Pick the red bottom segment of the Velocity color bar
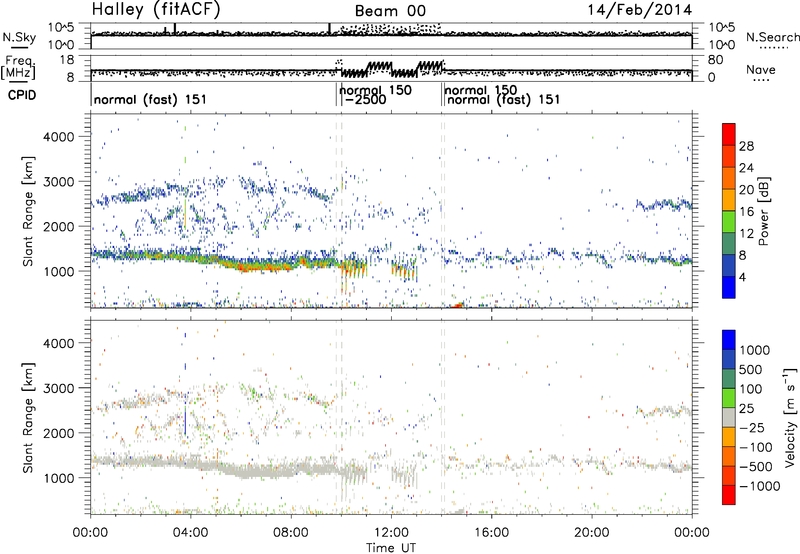Screen dimensions: 800x554 point(729,495)
